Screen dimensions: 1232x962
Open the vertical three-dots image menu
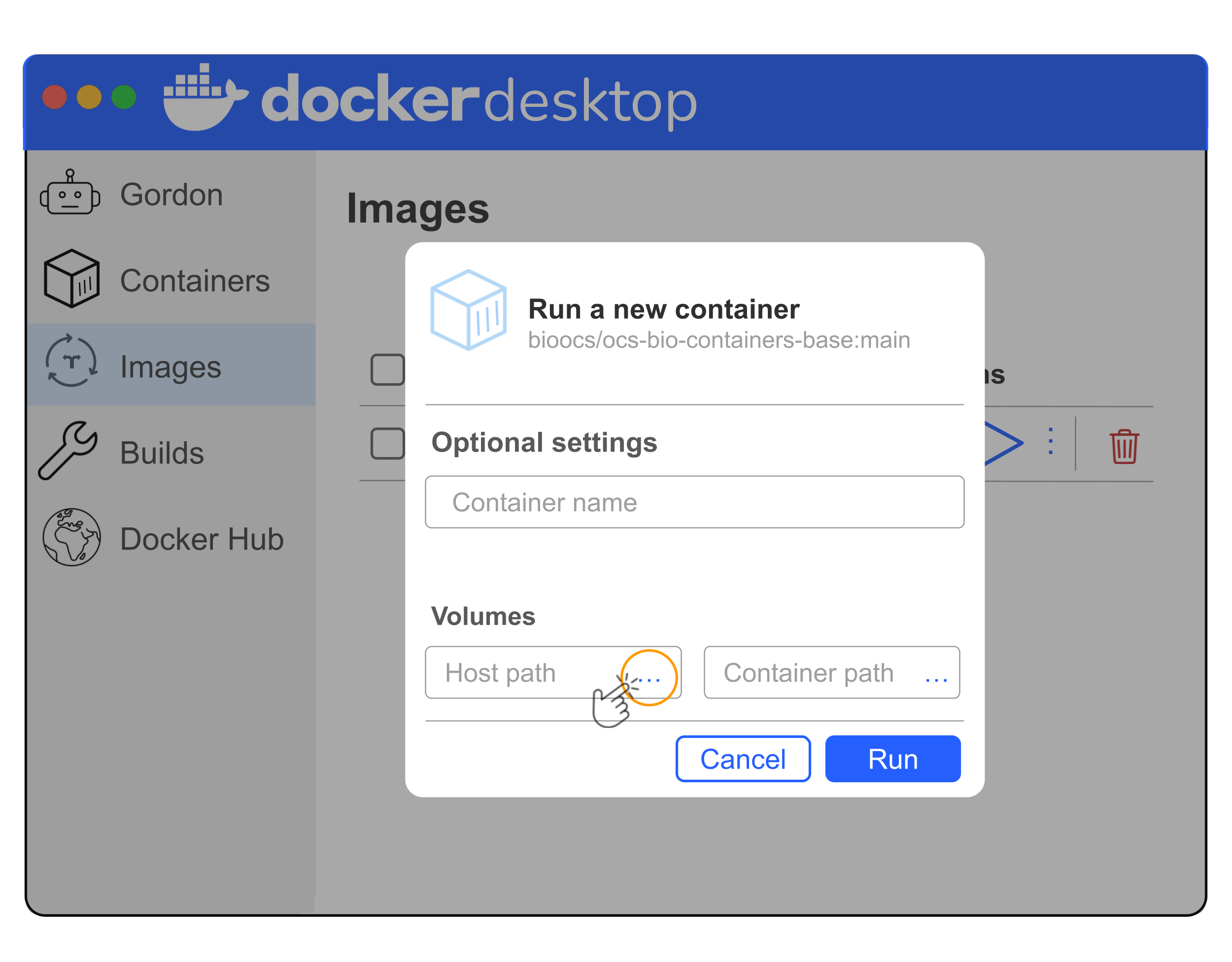point(1050,441)
